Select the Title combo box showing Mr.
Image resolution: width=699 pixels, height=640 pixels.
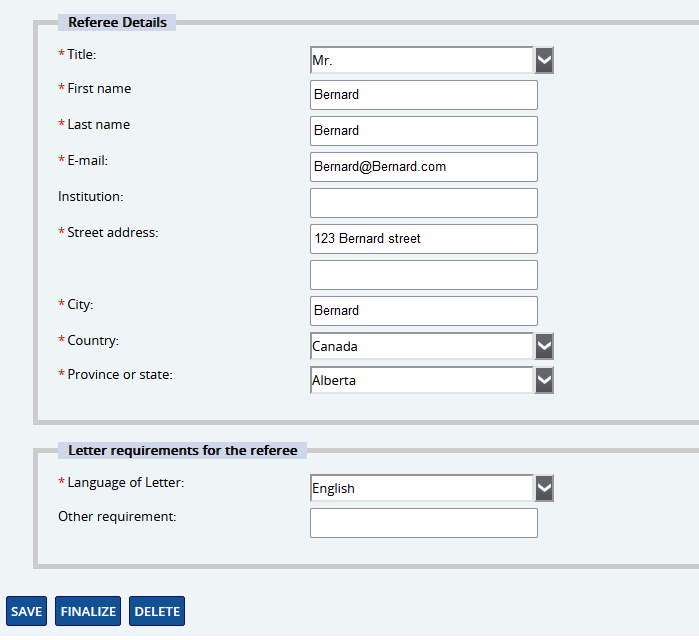[x=421, y=60]
